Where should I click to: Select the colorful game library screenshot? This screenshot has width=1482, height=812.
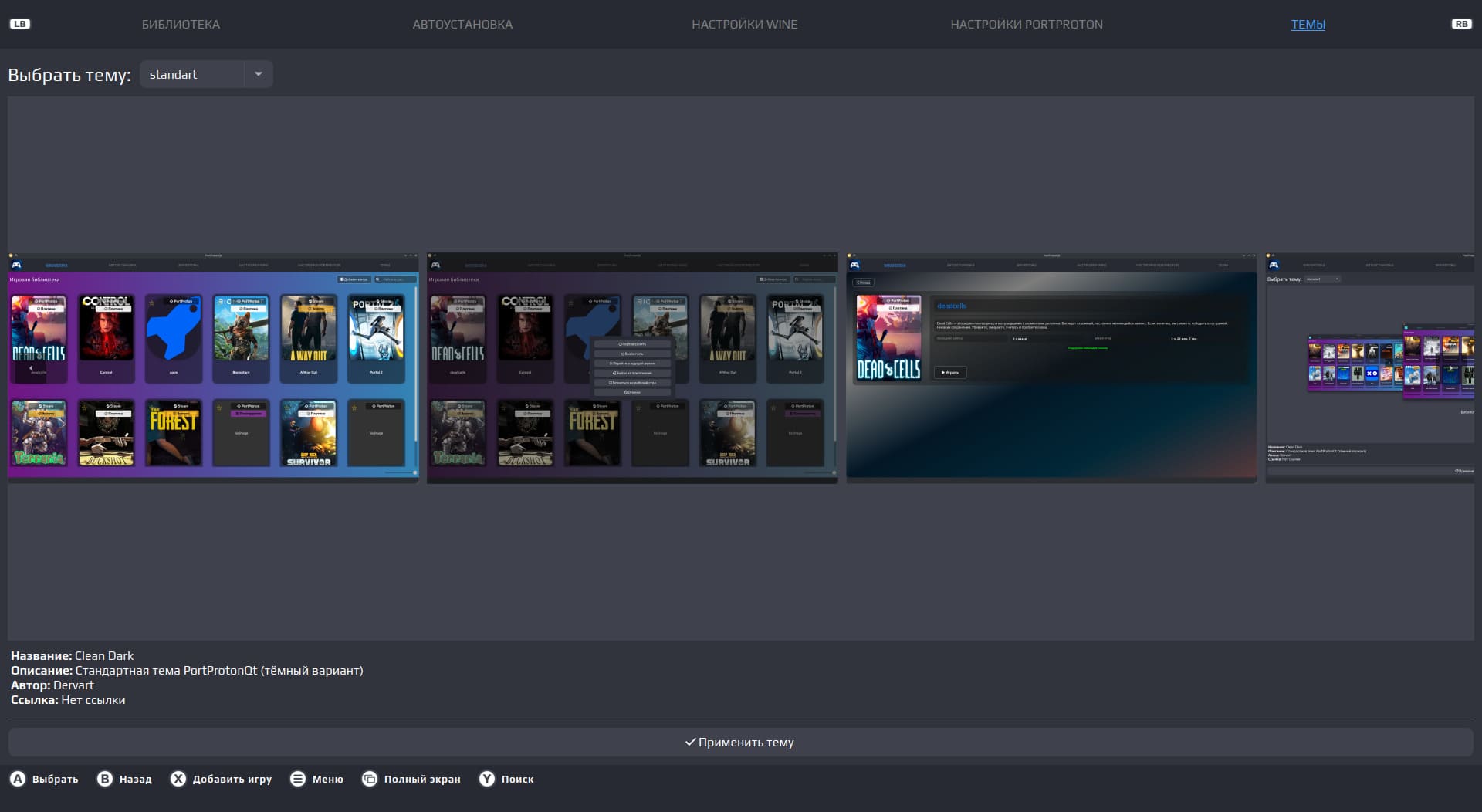click(213, 368)
